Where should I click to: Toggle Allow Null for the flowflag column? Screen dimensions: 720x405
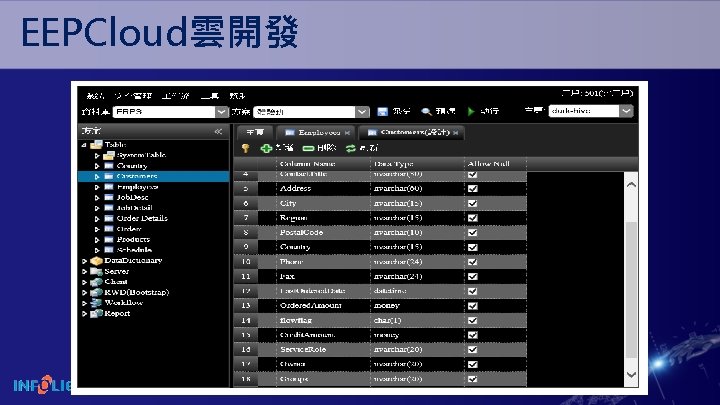point(472,321)
